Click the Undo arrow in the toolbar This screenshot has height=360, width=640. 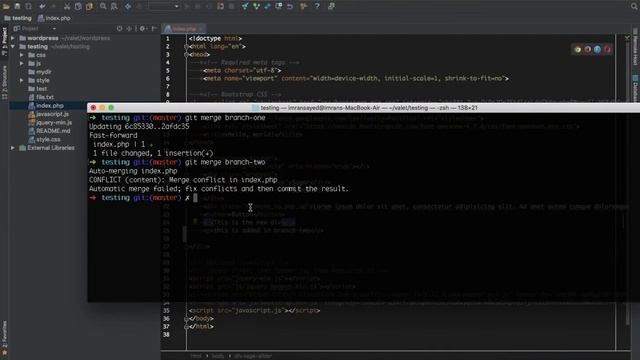tap(42, 6)
